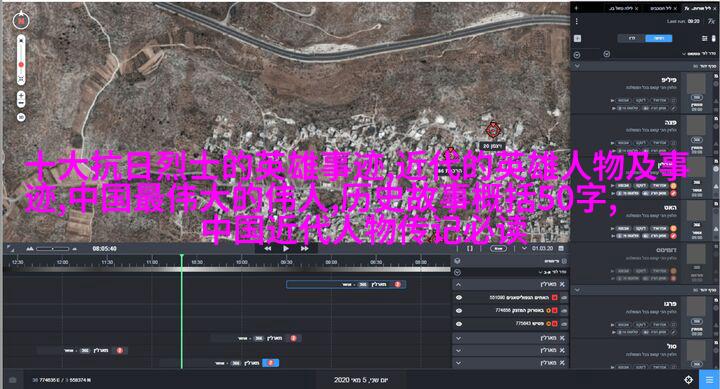Click edit pencil icon on first person card

[x=674, y=108]
